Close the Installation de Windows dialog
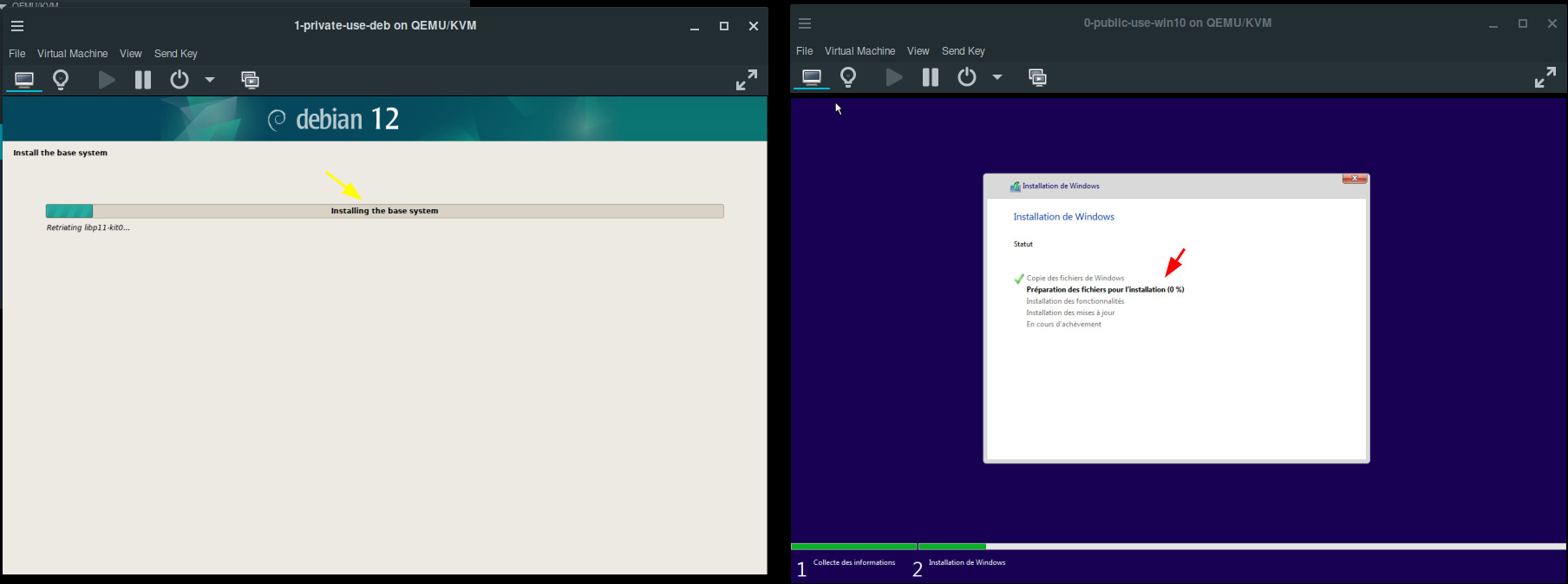The height and width of the screenshot is (584, 1568). (x=1355, y=179)
